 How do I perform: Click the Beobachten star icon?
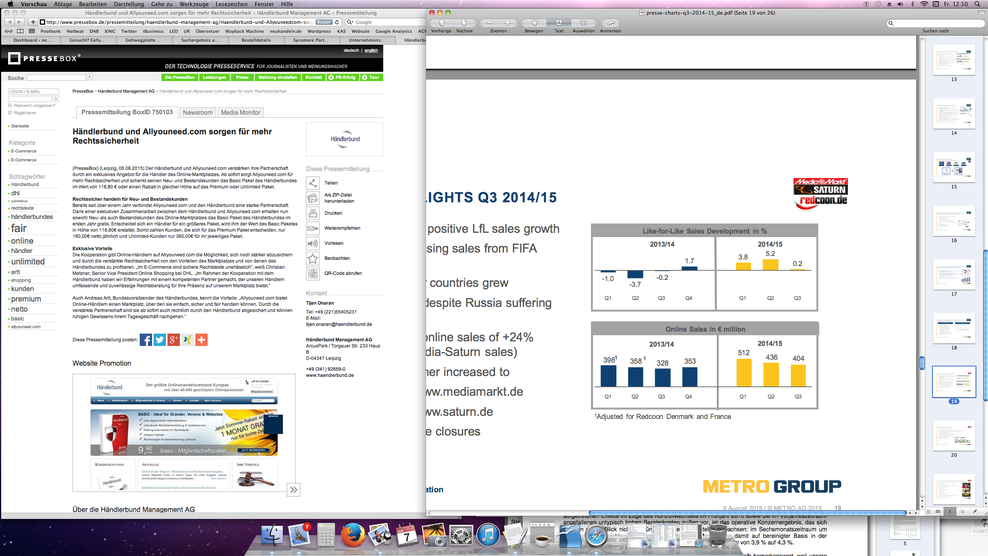313,258
